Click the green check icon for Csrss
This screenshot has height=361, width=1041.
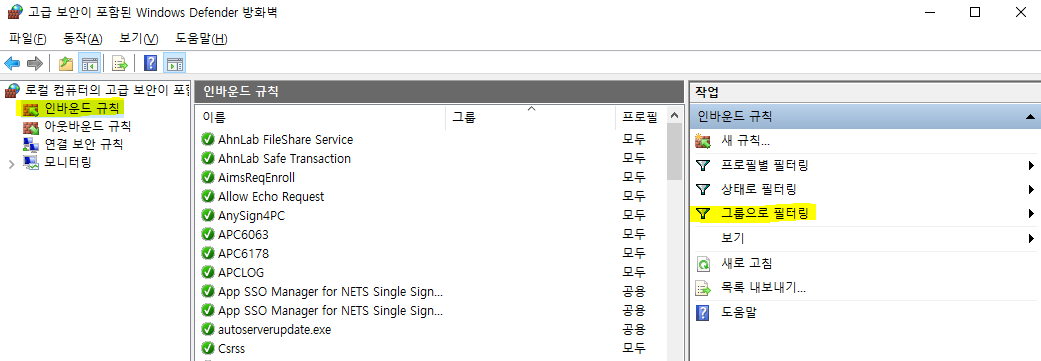pos(208,348)
